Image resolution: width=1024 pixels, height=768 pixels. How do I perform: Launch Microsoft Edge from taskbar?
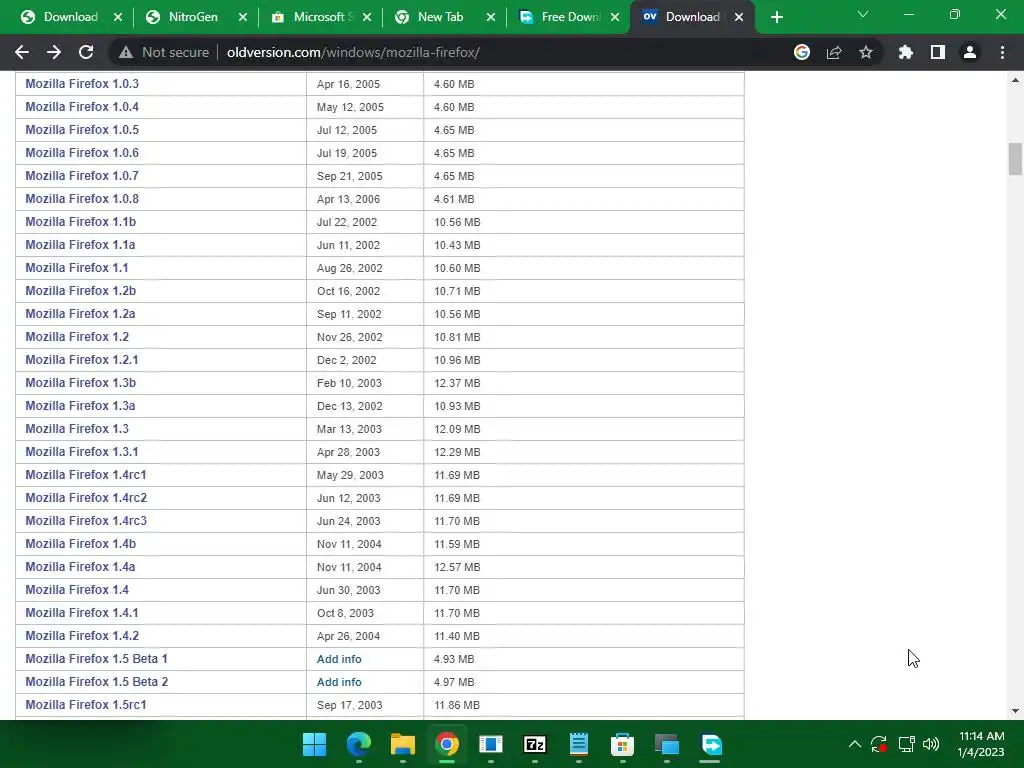359,744
